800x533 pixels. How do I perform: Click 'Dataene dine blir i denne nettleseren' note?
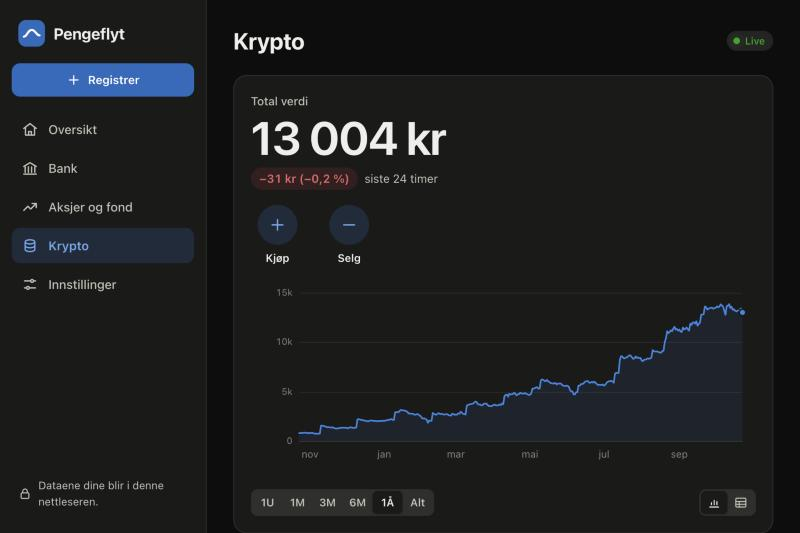point(101,494)
